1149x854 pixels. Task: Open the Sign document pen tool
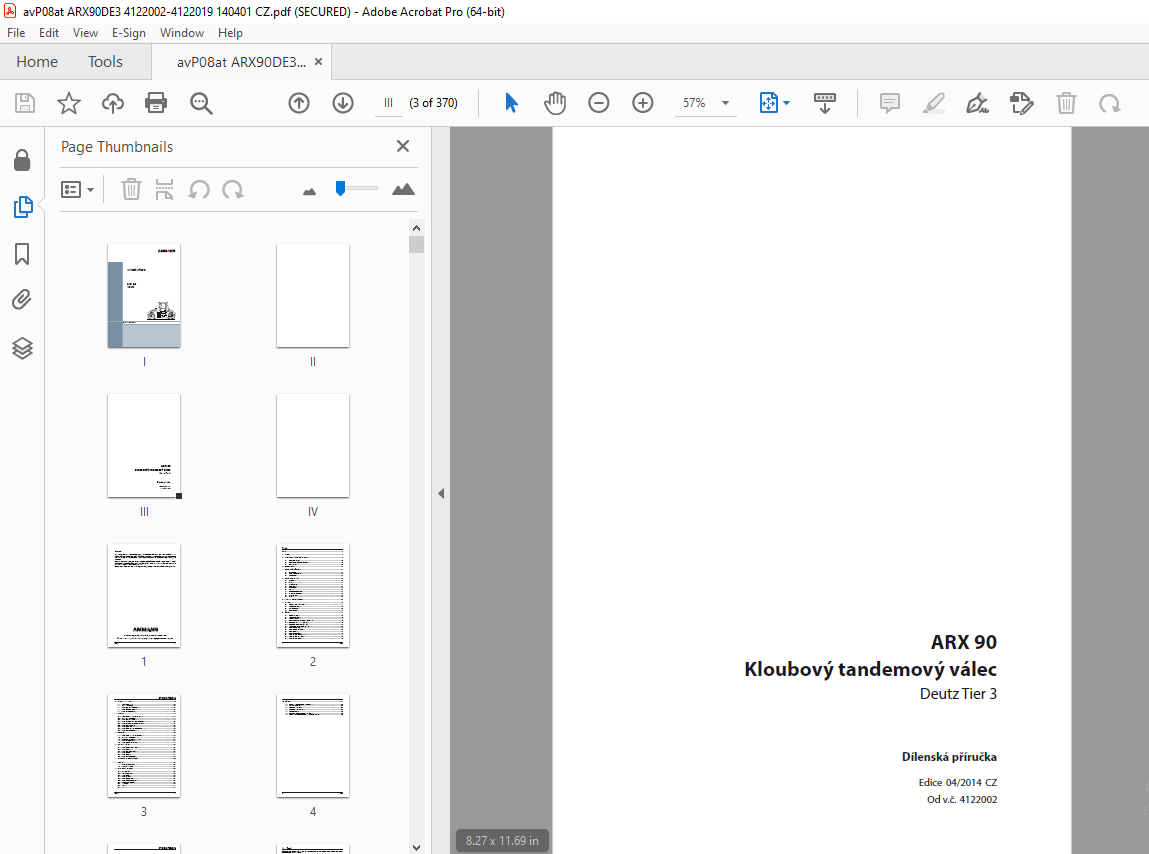(x=978, y=103)
